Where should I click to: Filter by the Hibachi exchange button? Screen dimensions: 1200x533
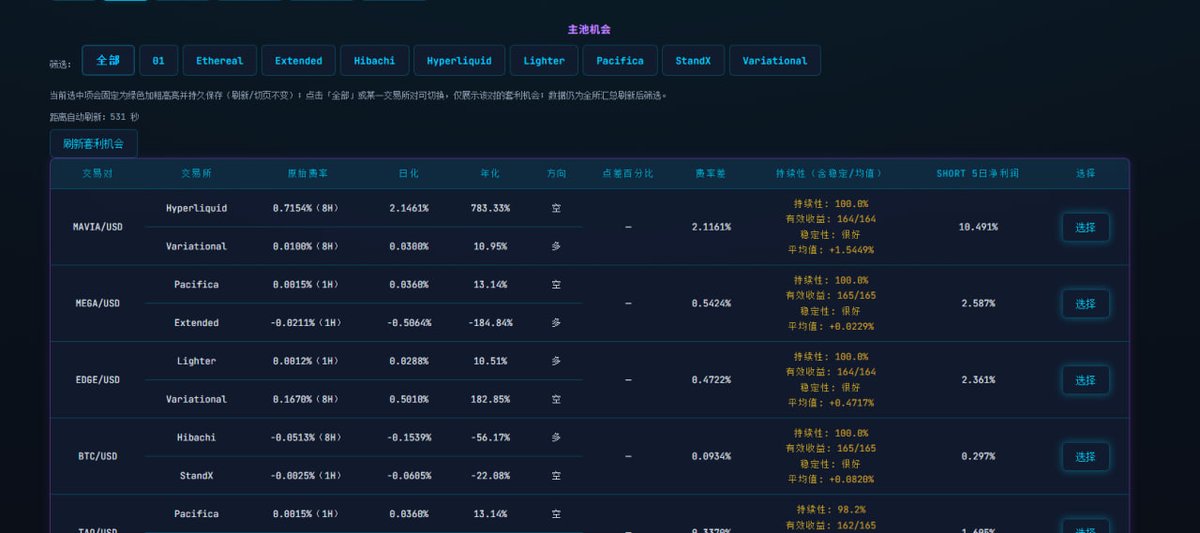pos(374,60)
